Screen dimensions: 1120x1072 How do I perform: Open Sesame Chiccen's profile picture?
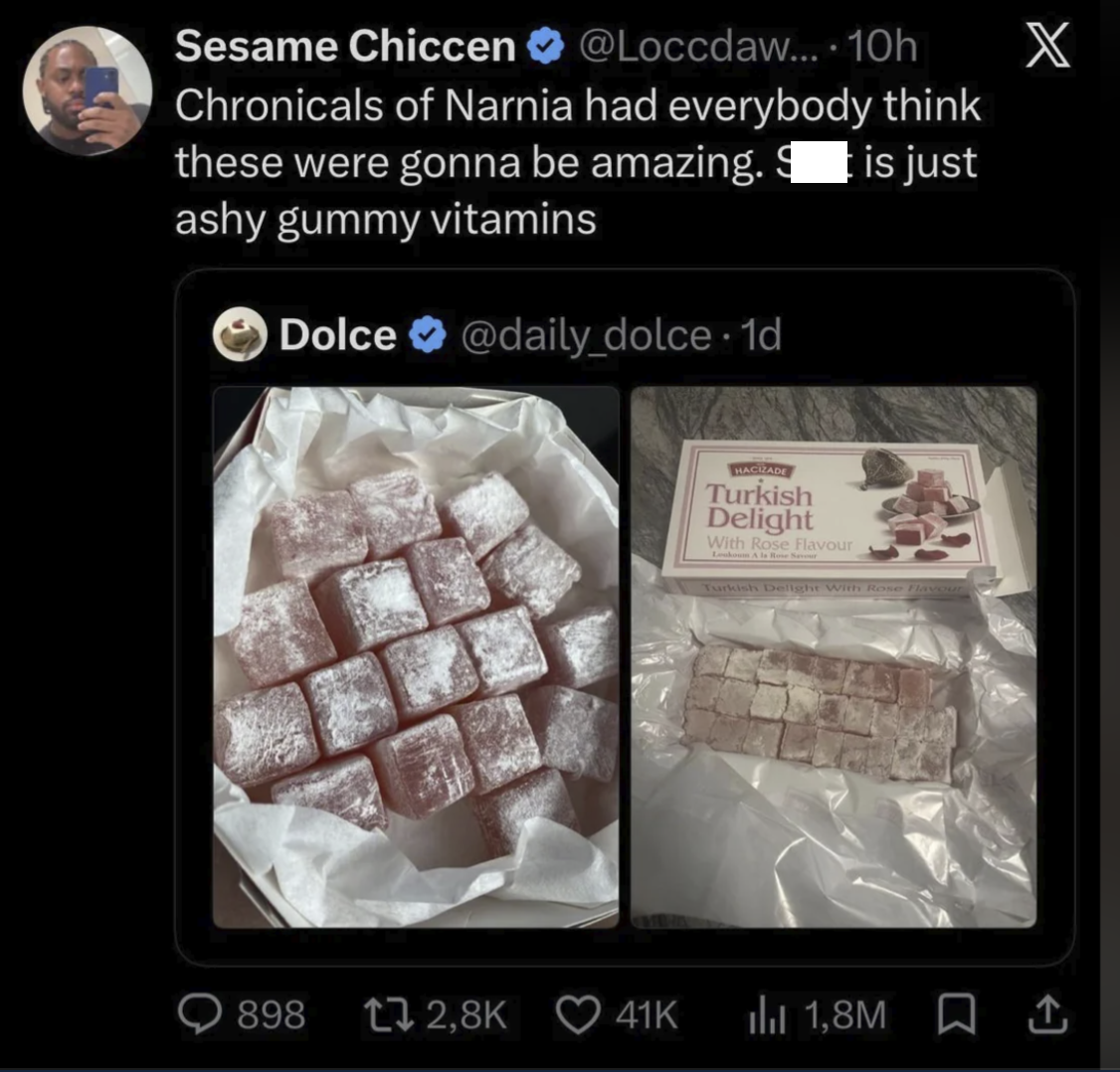point(88,90)
